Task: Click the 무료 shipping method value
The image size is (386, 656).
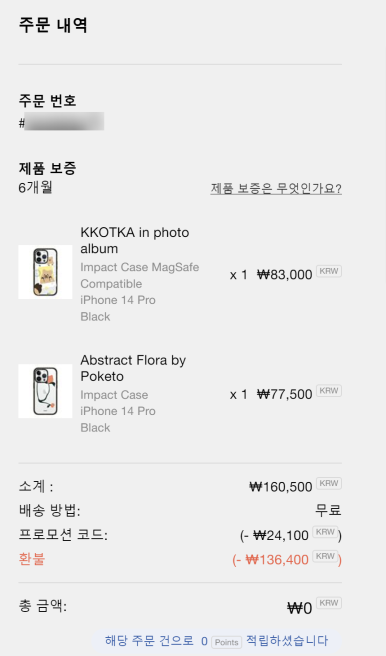Action: [328, 510]
